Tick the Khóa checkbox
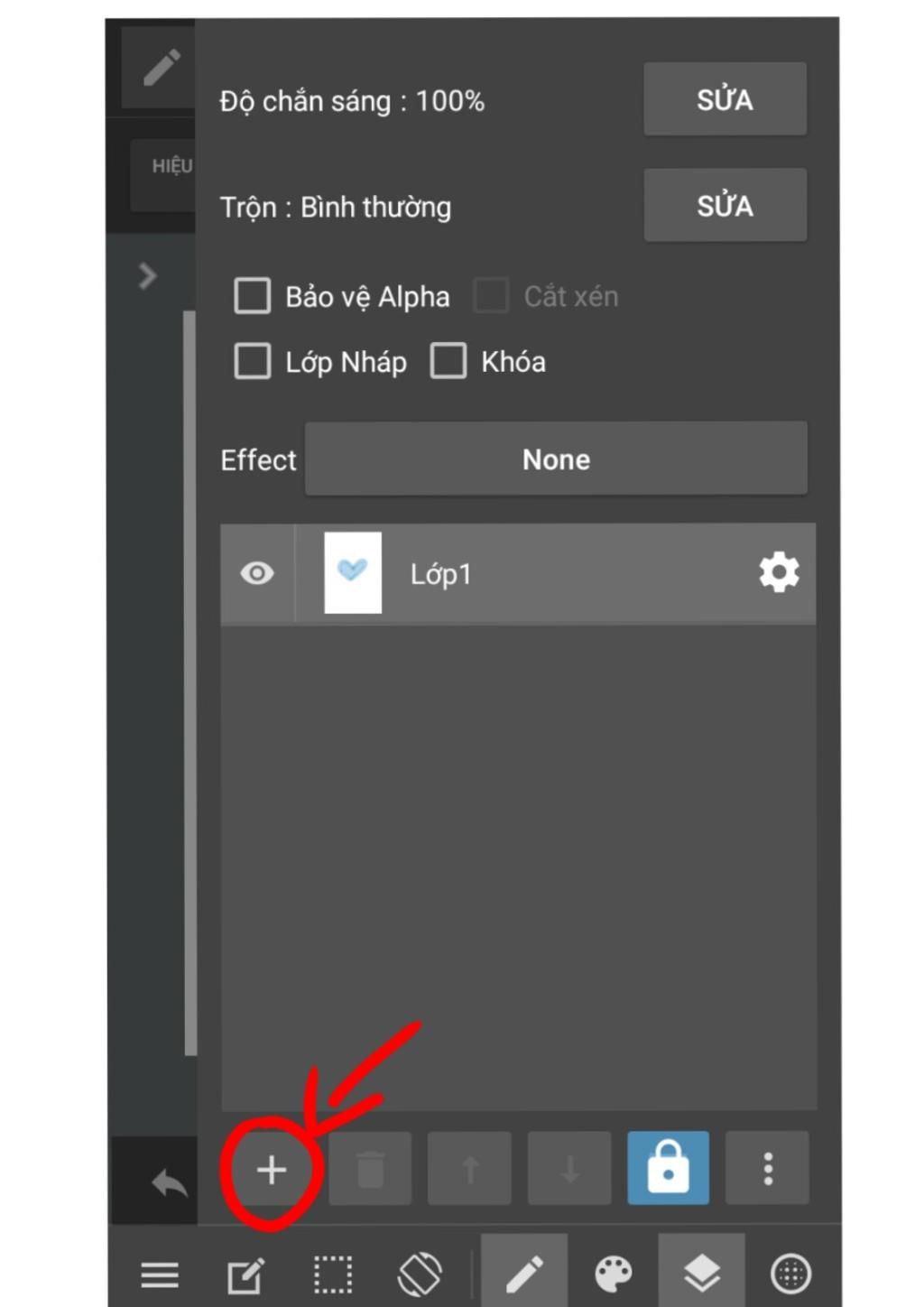The height and width of the screenshot is (1307, 924). tap(448, 361)
